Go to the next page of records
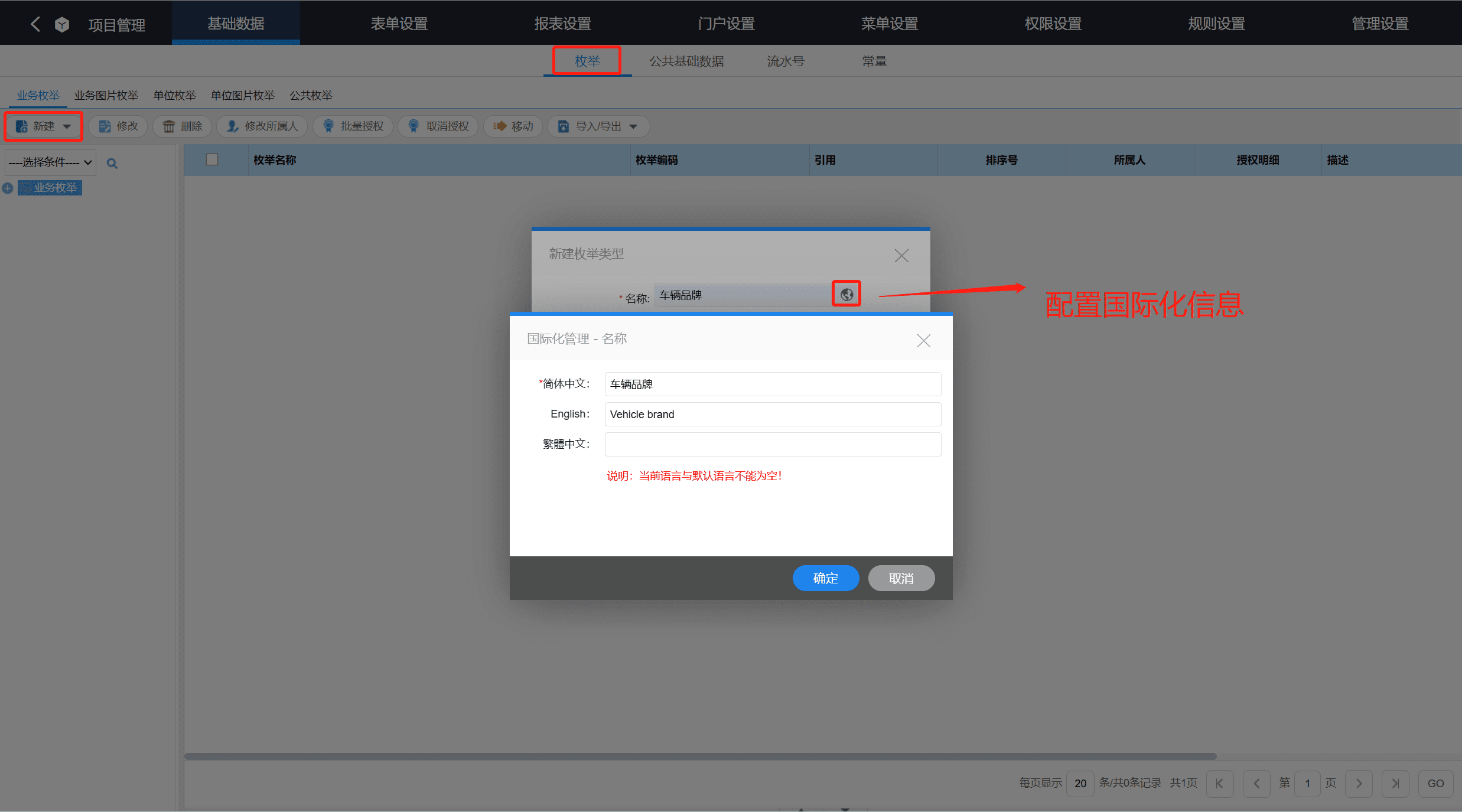Image resolution: width=1462 pixels, height=812 pixels. pyautogui.click(x=1359, y=784)
